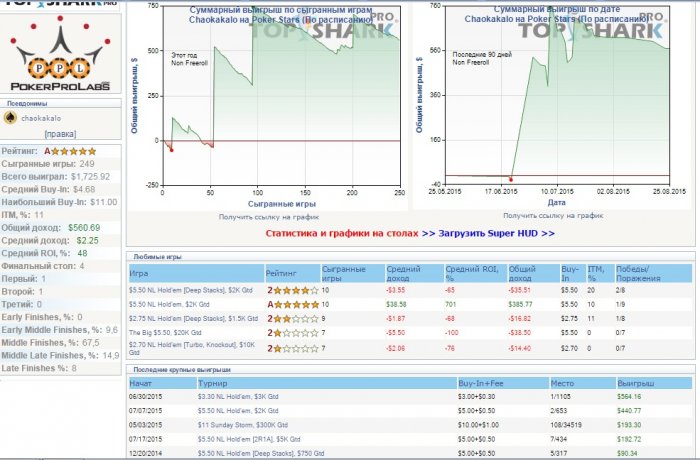Image resolution: width=700 pixels, height=460 pixels.
Task: Open $5.50 NL Hold'em [2R1A], $5K Gtd tournament
Action: pyautogui.click(x=249, y=439)
